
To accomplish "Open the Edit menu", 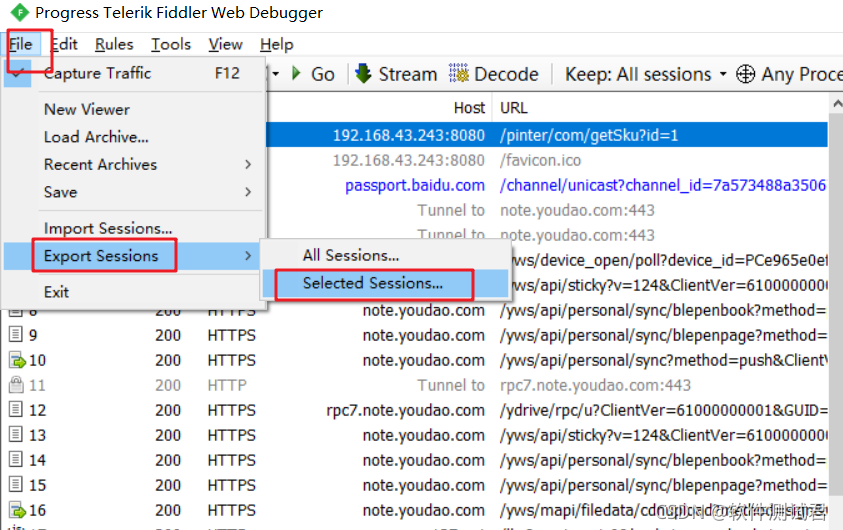I will [x=64, y=44].
